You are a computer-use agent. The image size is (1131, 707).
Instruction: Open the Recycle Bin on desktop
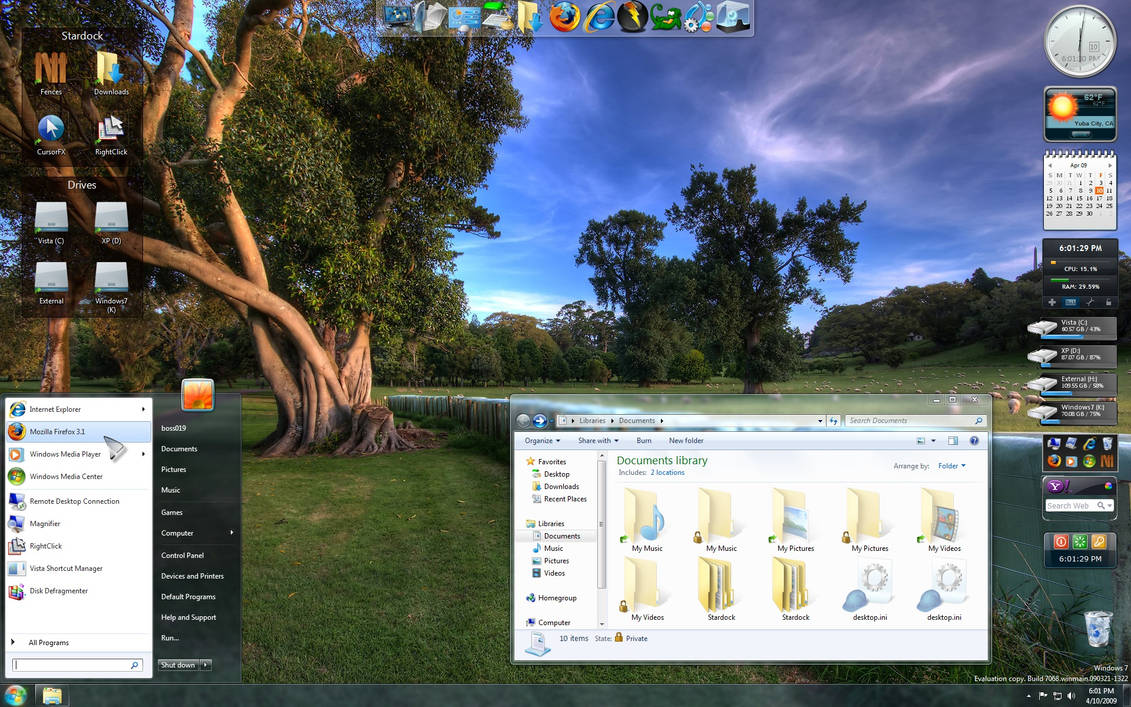1098,628
